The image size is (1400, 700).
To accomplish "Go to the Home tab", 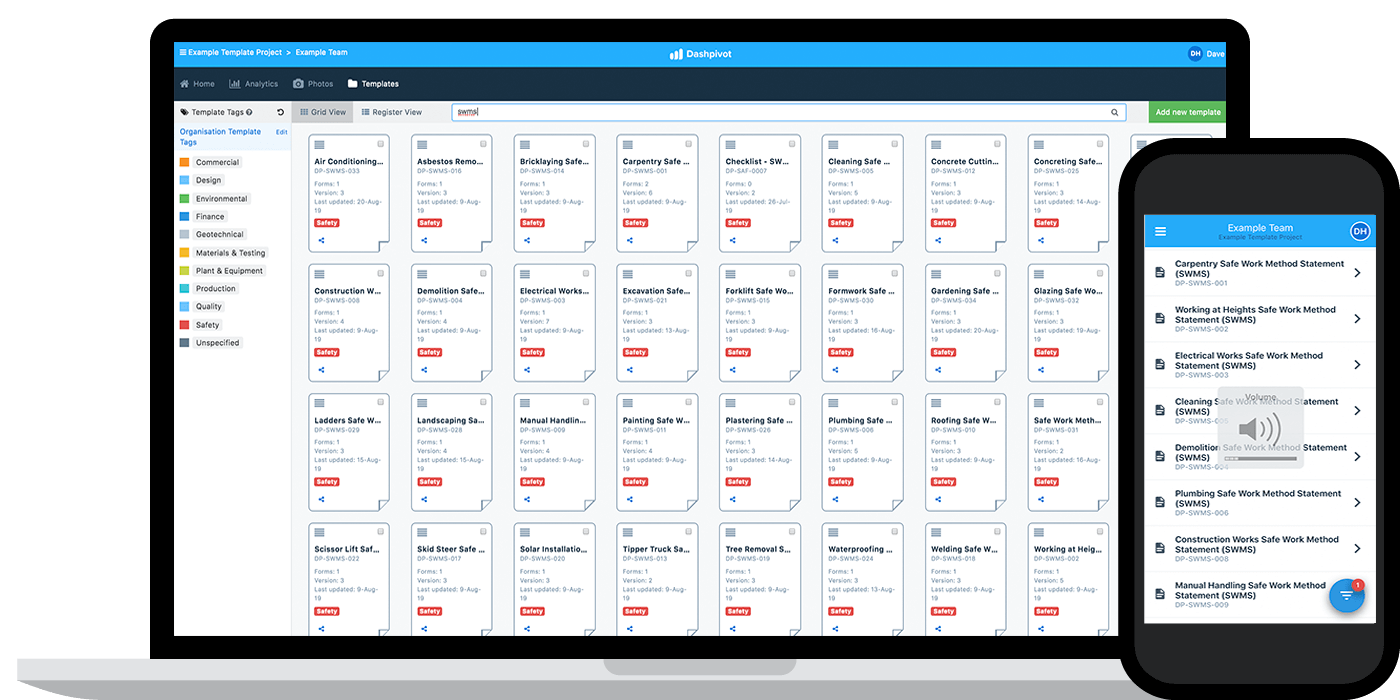I will pos(197,84).
